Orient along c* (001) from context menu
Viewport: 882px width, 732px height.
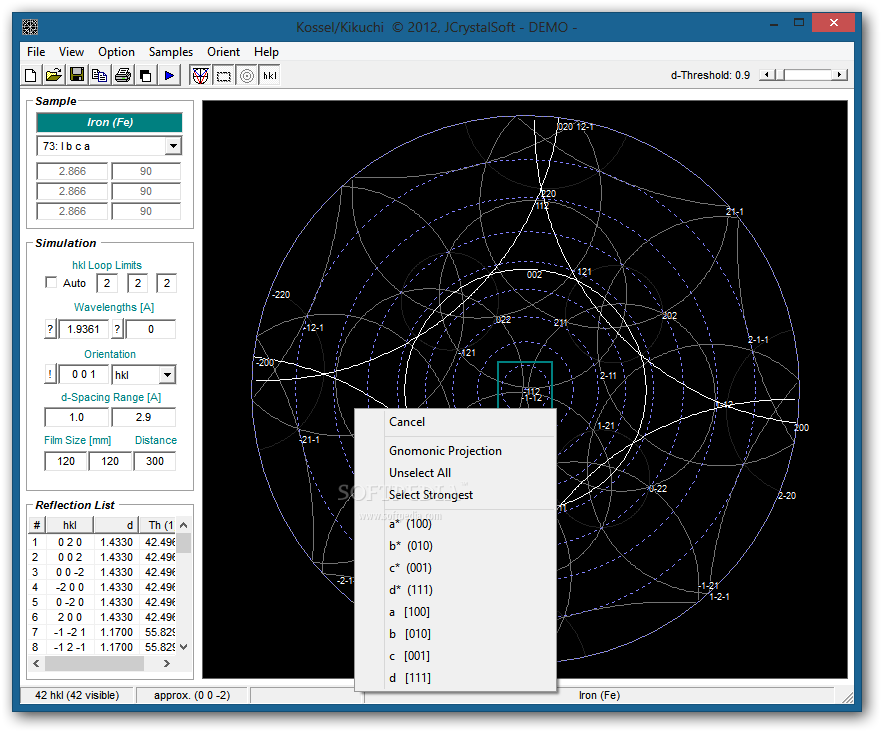456,568
